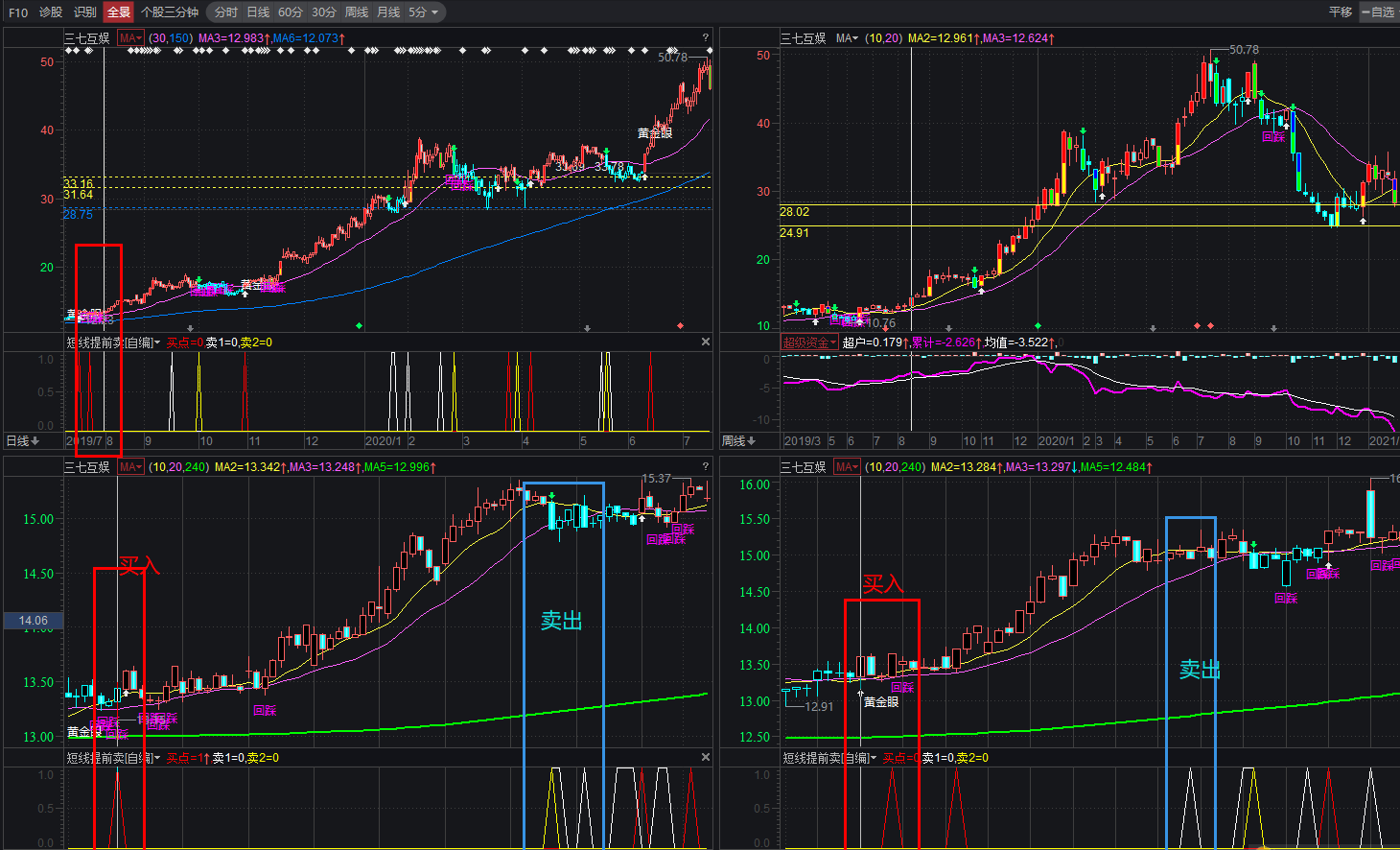Click the 10.76 low price label in top-right chart
The image size is (1400, 850).
pos(881,323)
